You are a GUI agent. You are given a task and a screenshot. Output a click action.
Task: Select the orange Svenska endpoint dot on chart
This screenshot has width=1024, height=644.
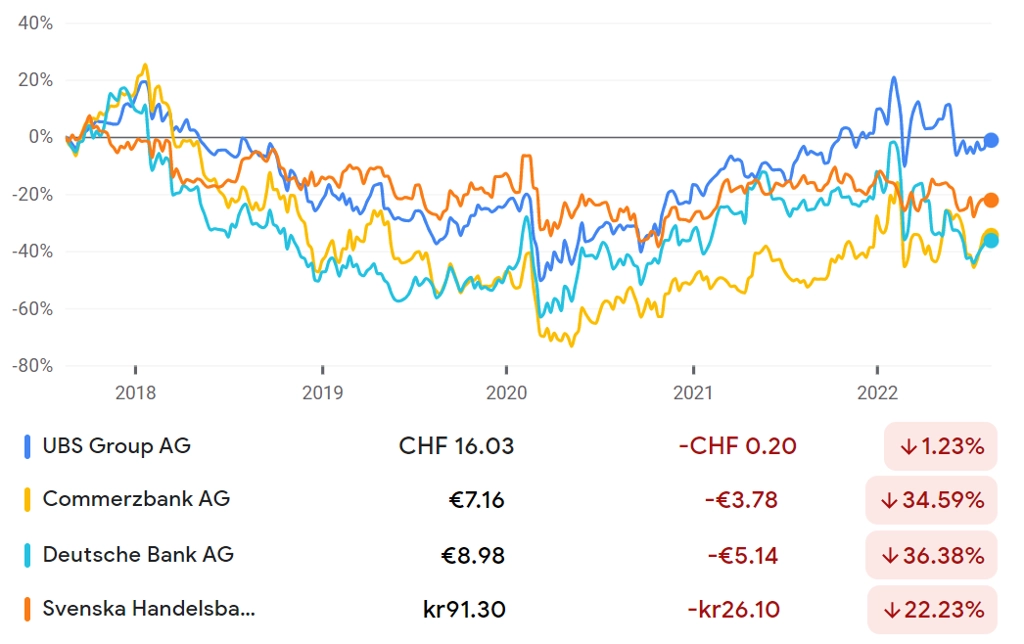[x=991, y=200]
